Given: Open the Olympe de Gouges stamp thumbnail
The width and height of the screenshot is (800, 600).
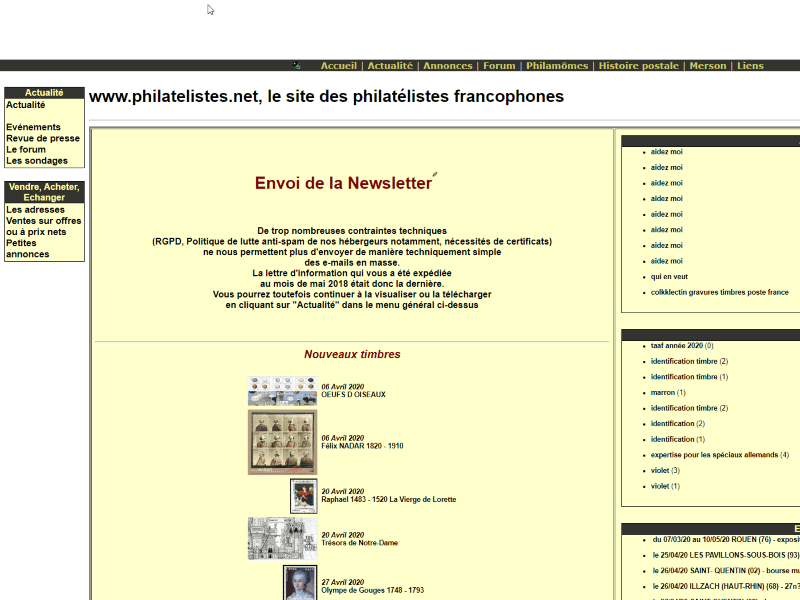Looking at the screenshot, I should tap(300, 583).
